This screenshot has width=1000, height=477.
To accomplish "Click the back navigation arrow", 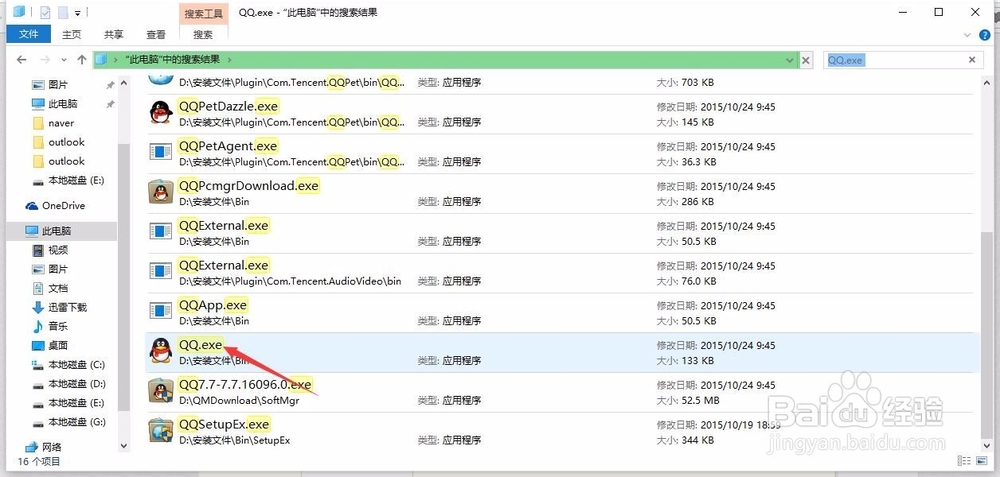I will 22,60.
